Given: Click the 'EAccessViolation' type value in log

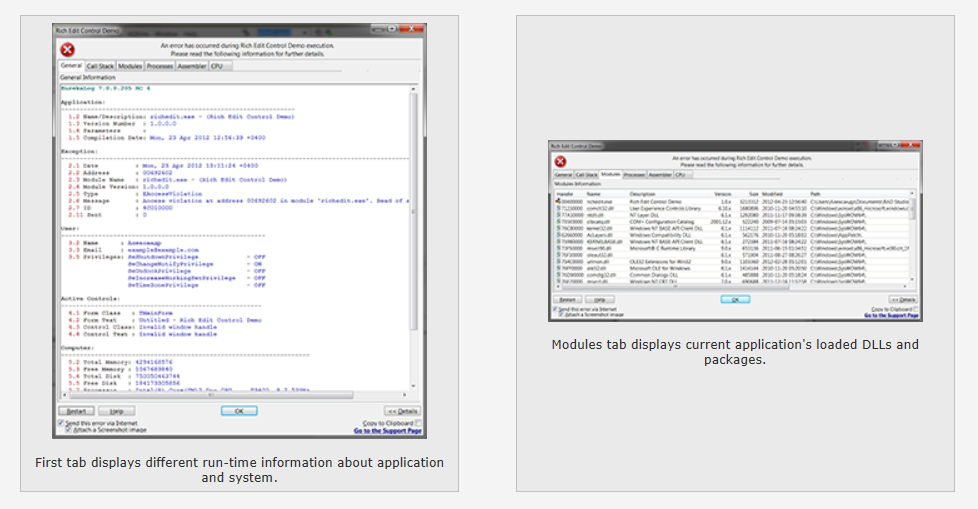Looking at the screenshot, I should click(172, 194).
